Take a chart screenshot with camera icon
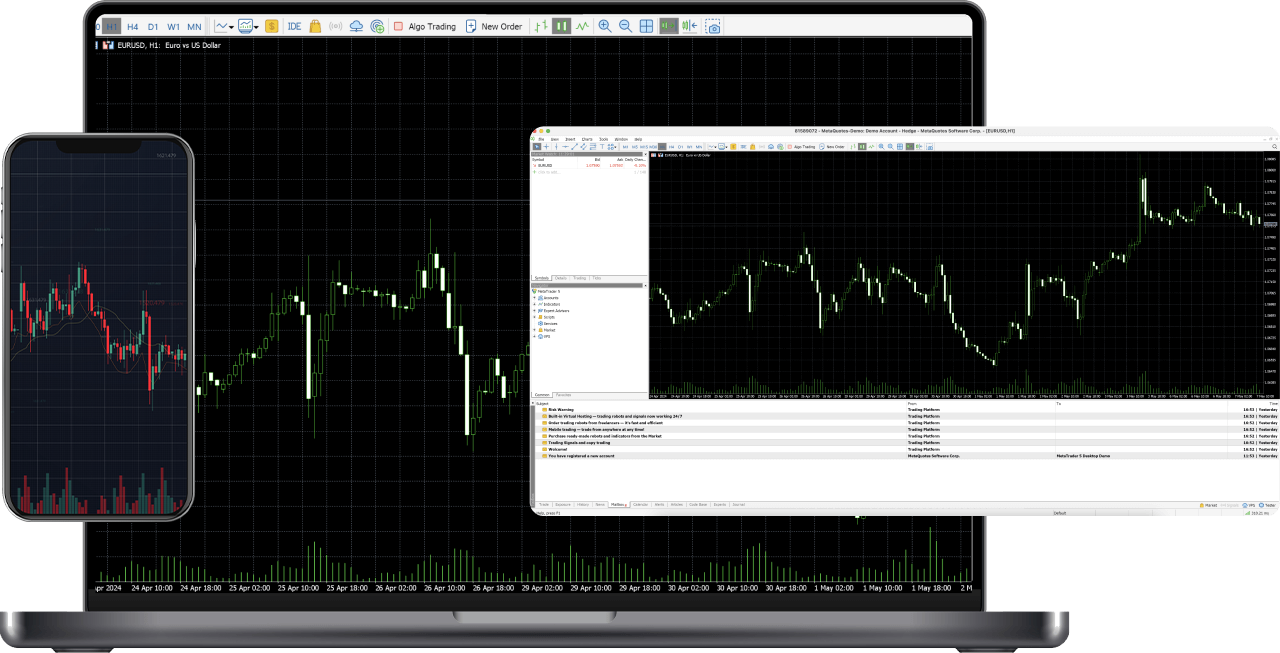 [713, 26]
